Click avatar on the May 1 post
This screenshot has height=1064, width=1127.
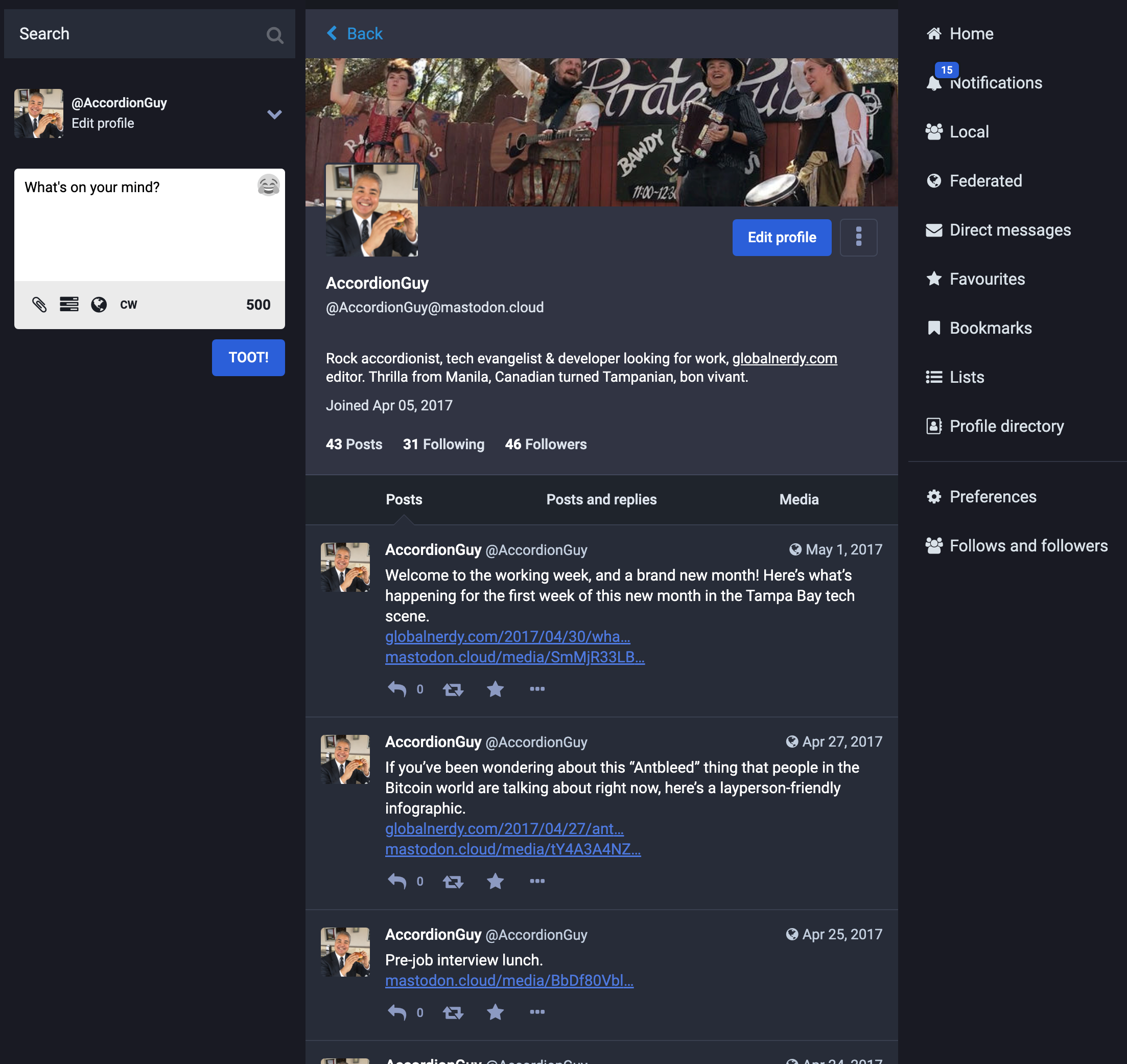345,567
